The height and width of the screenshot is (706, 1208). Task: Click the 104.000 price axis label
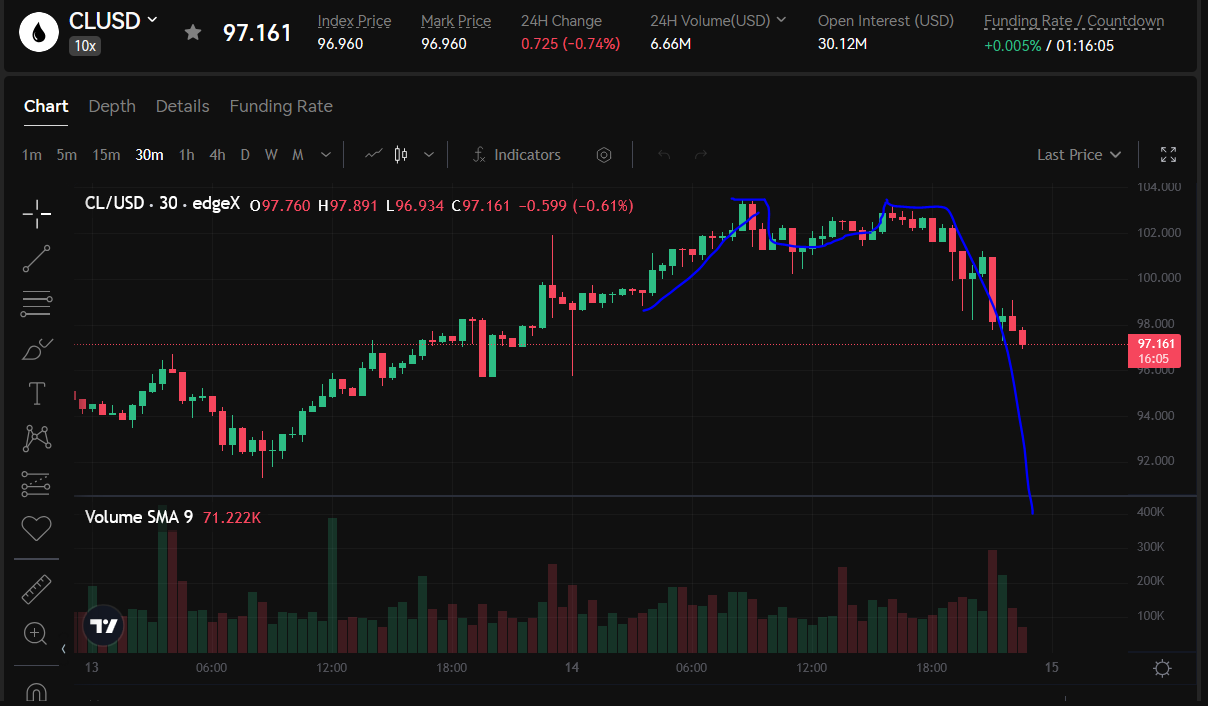coord(1161,187)
